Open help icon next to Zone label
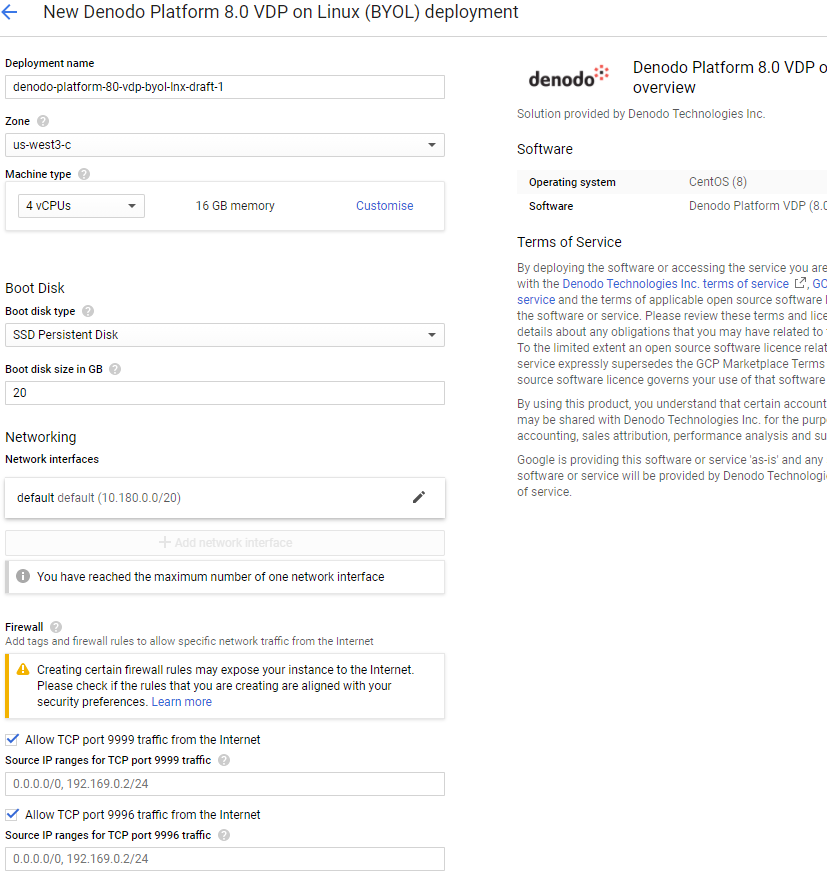The image size is (827, 875). coord(43,121)
